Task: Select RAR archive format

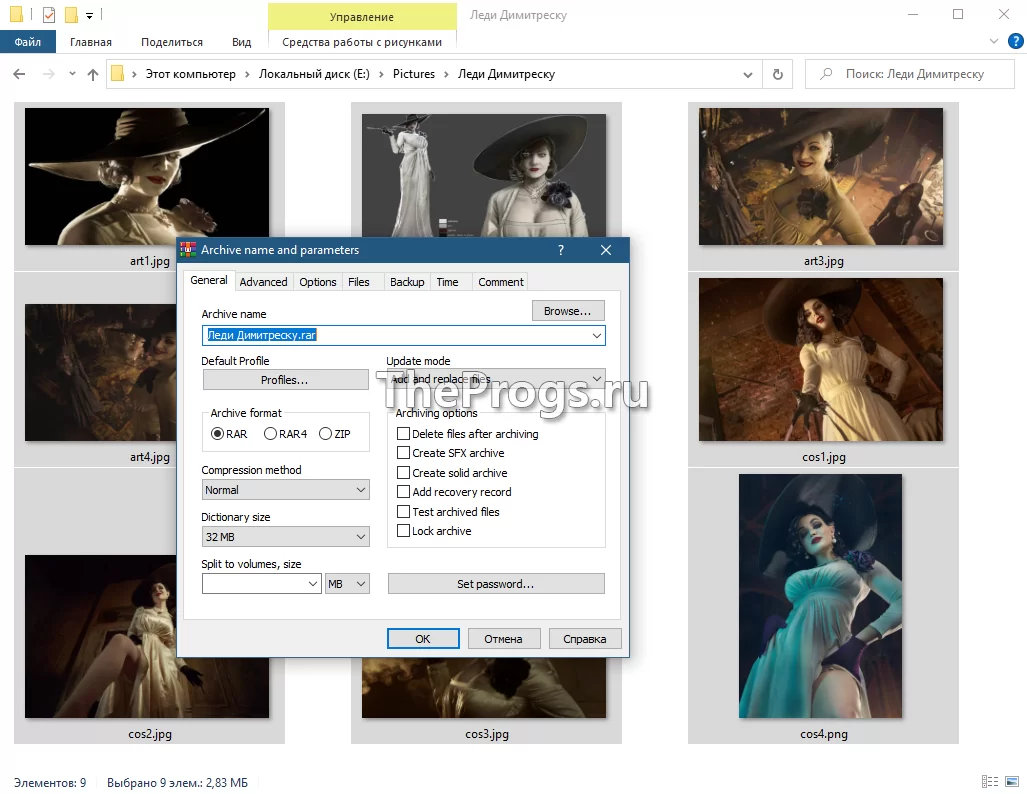Action: tap(229, 434)
